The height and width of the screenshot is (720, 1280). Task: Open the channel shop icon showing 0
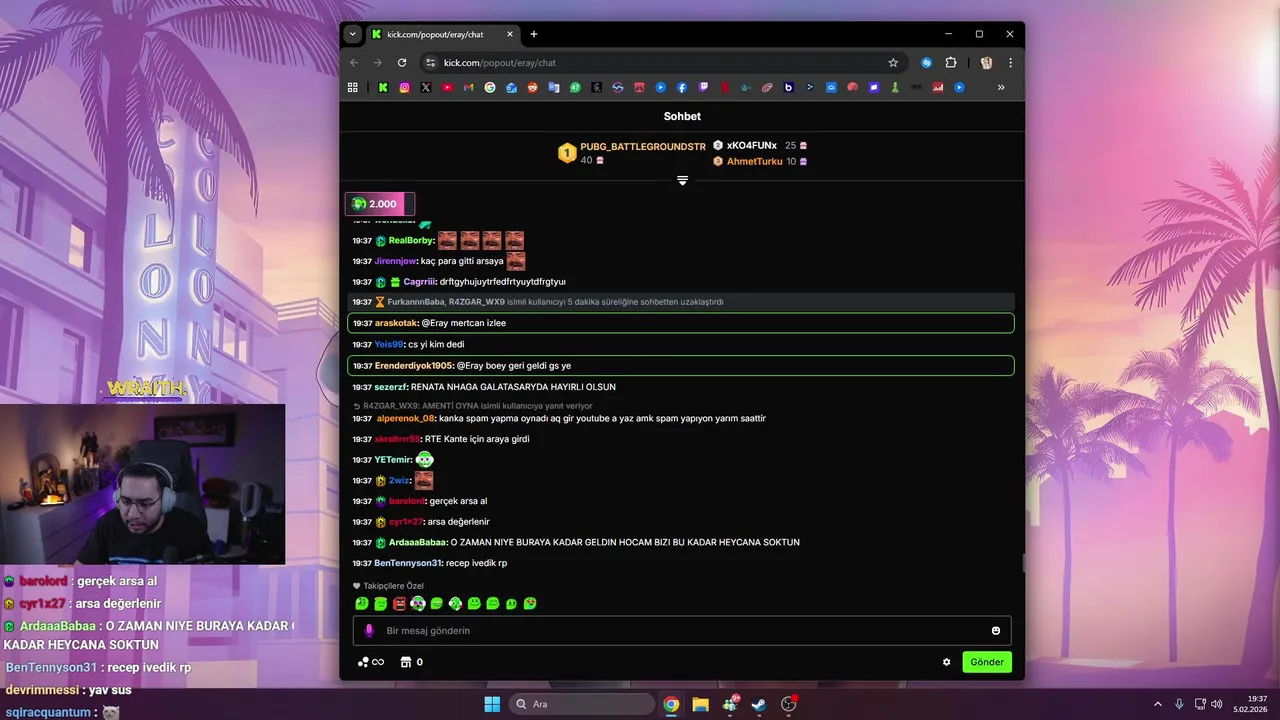[x=411, y=662]
